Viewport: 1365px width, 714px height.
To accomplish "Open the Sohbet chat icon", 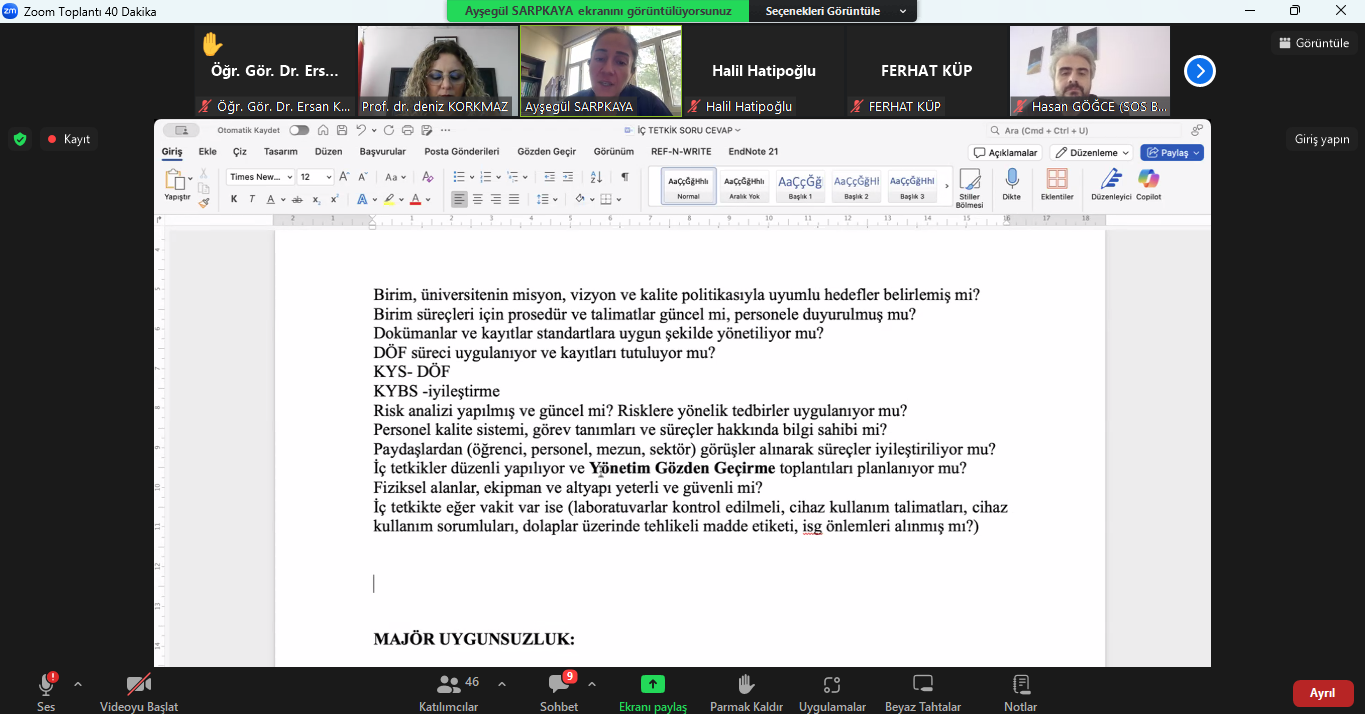I will tap(558, 685).
